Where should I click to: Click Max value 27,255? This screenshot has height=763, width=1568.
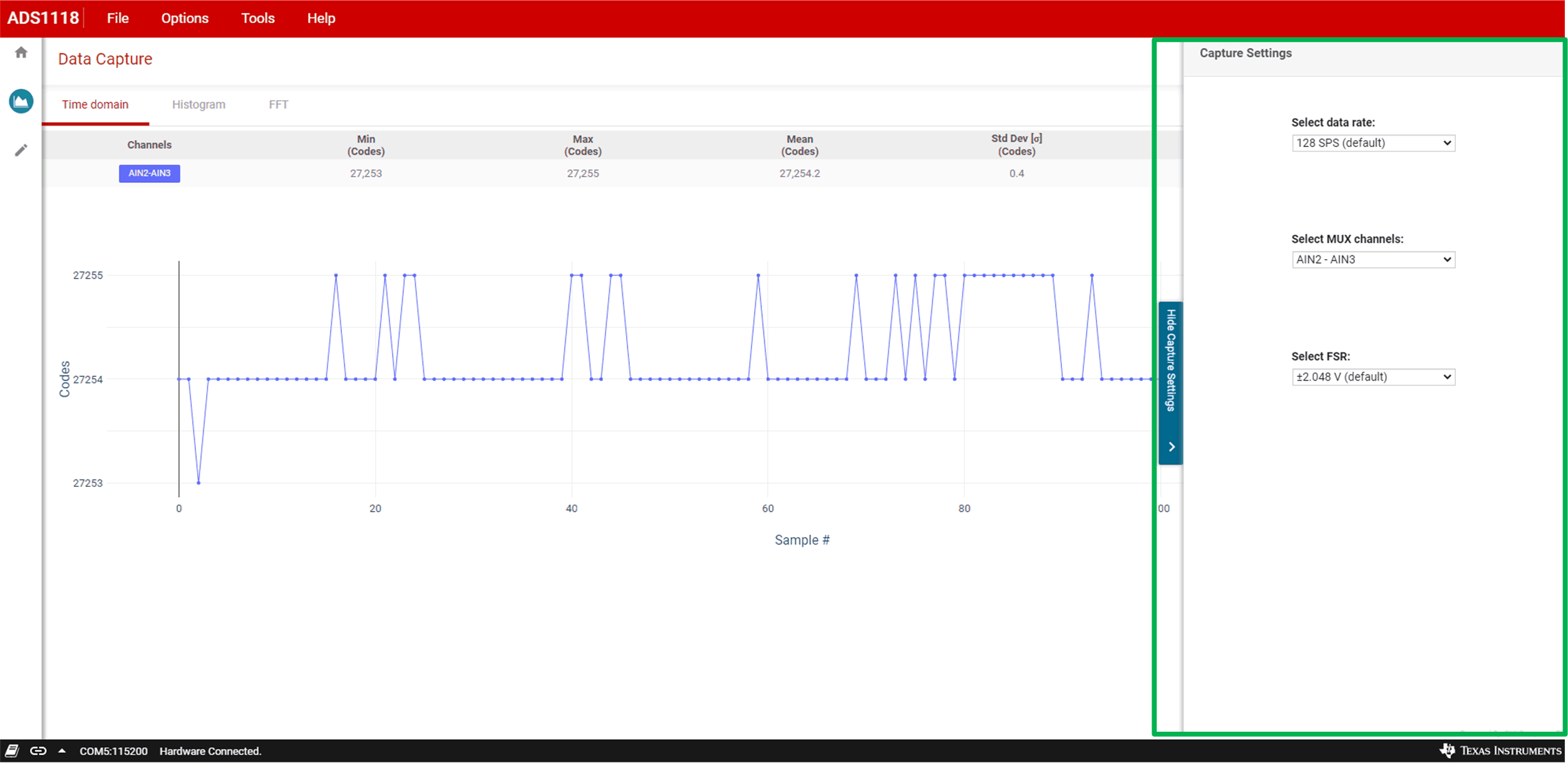583,173
